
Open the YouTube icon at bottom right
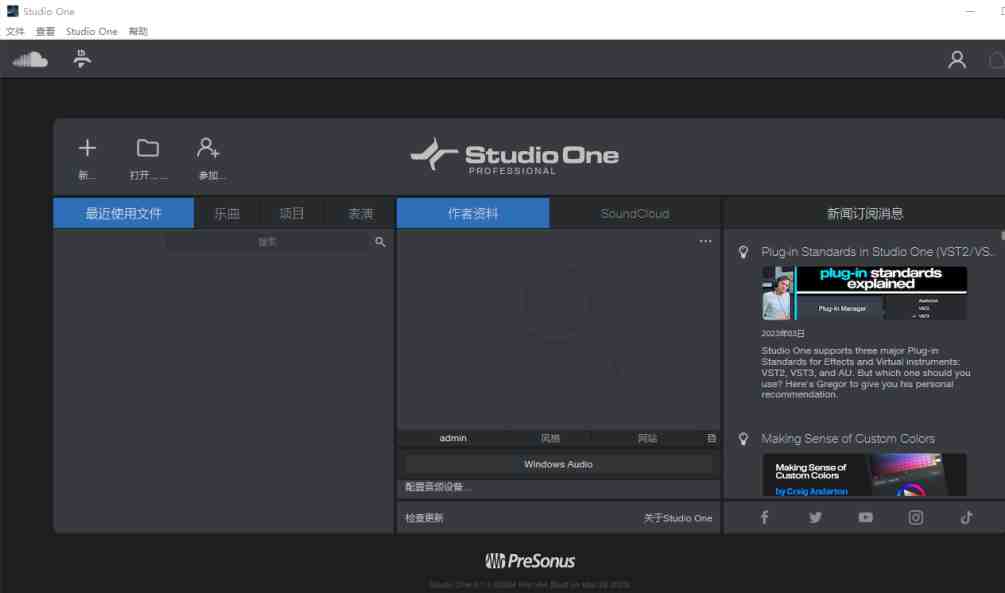865,517
